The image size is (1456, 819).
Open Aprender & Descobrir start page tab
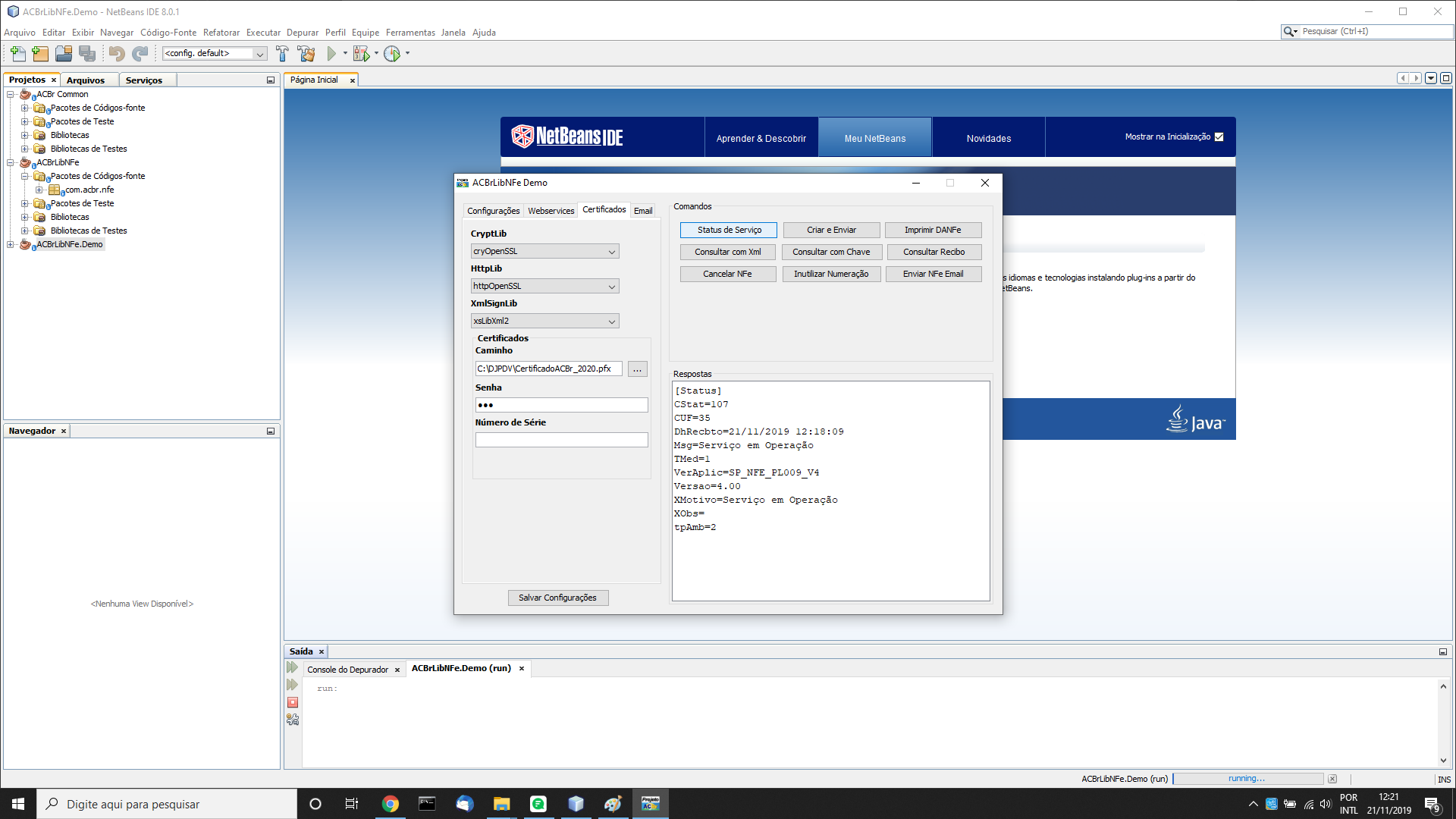click(x=761, y=138)
